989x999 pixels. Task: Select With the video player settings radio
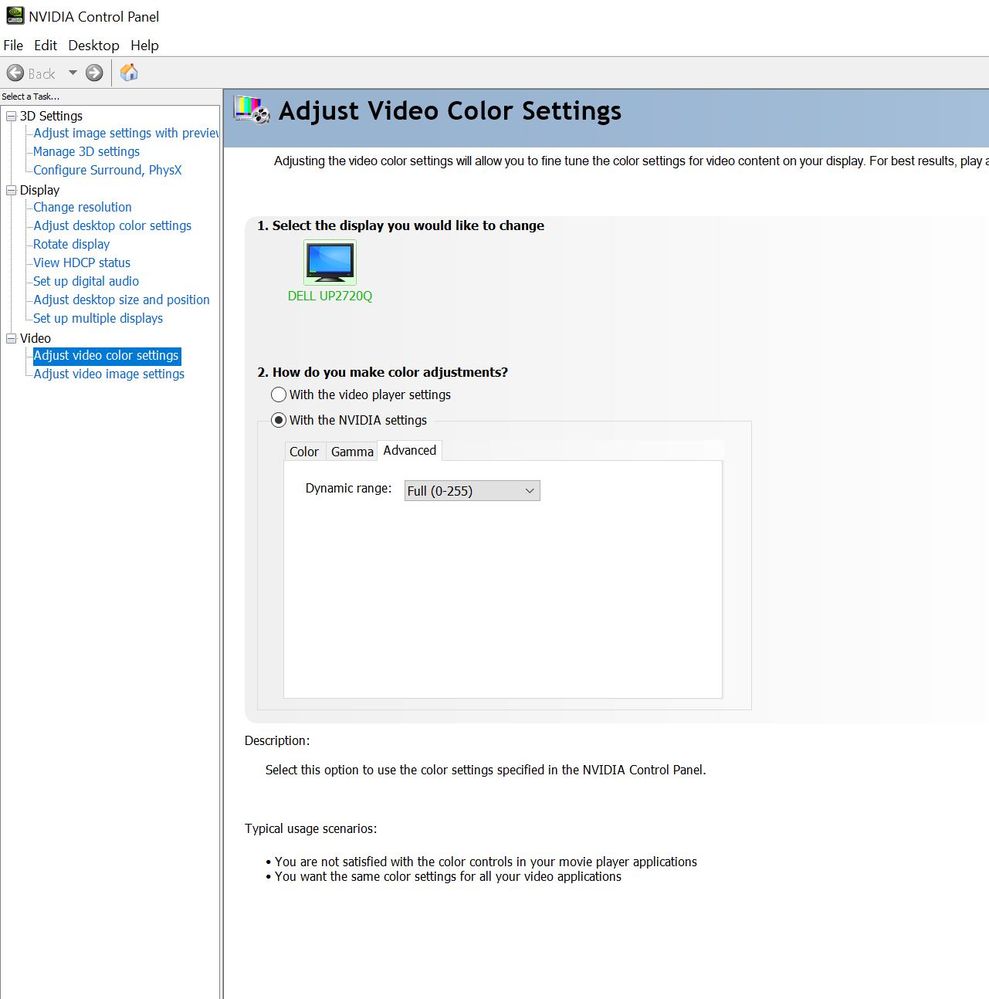(278, 394)
